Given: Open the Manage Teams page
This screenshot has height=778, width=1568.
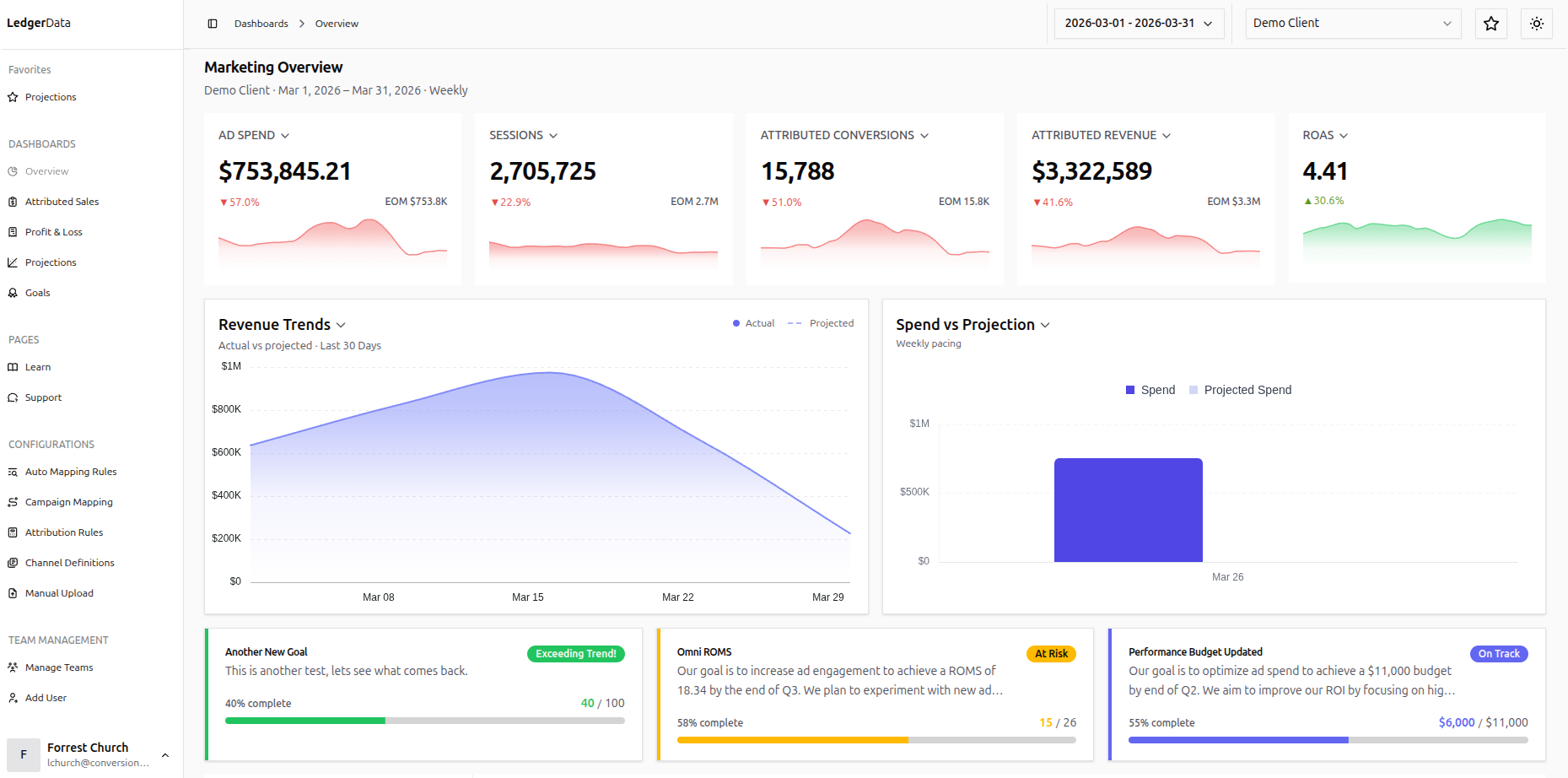Looking at the screenshot, I should click(59, 667).
